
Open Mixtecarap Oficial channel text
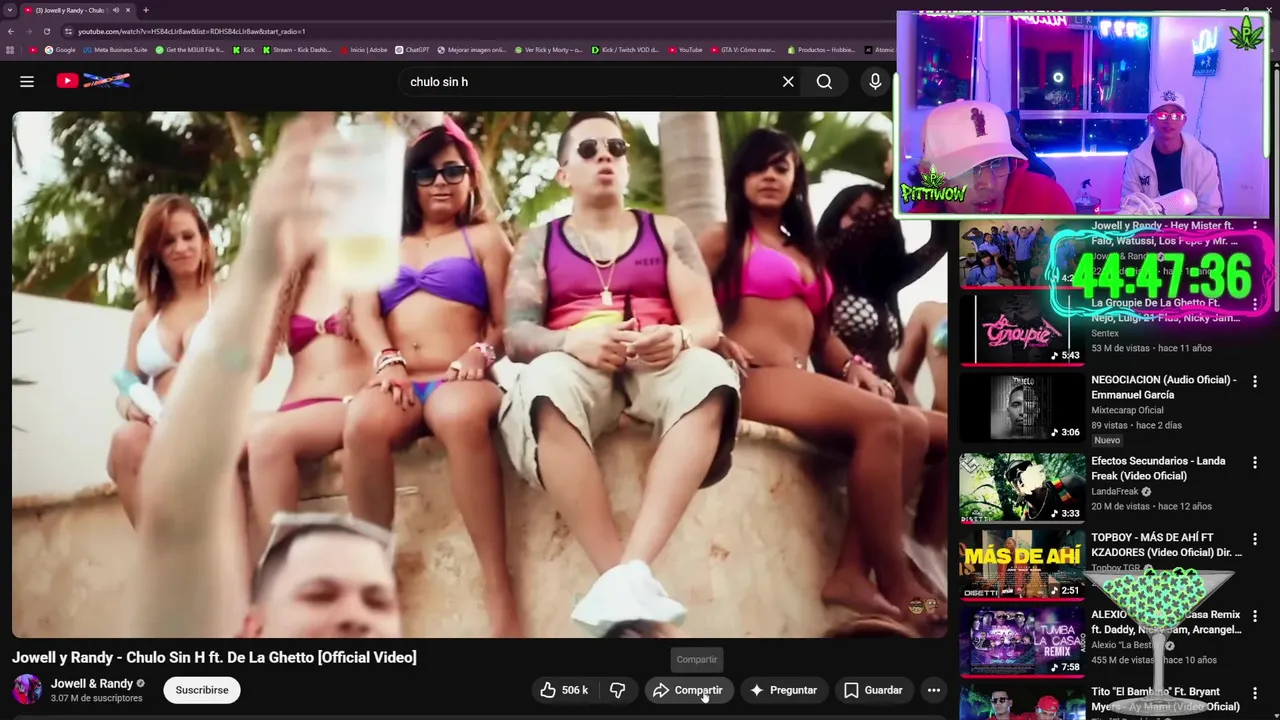tap(1127, 410)
